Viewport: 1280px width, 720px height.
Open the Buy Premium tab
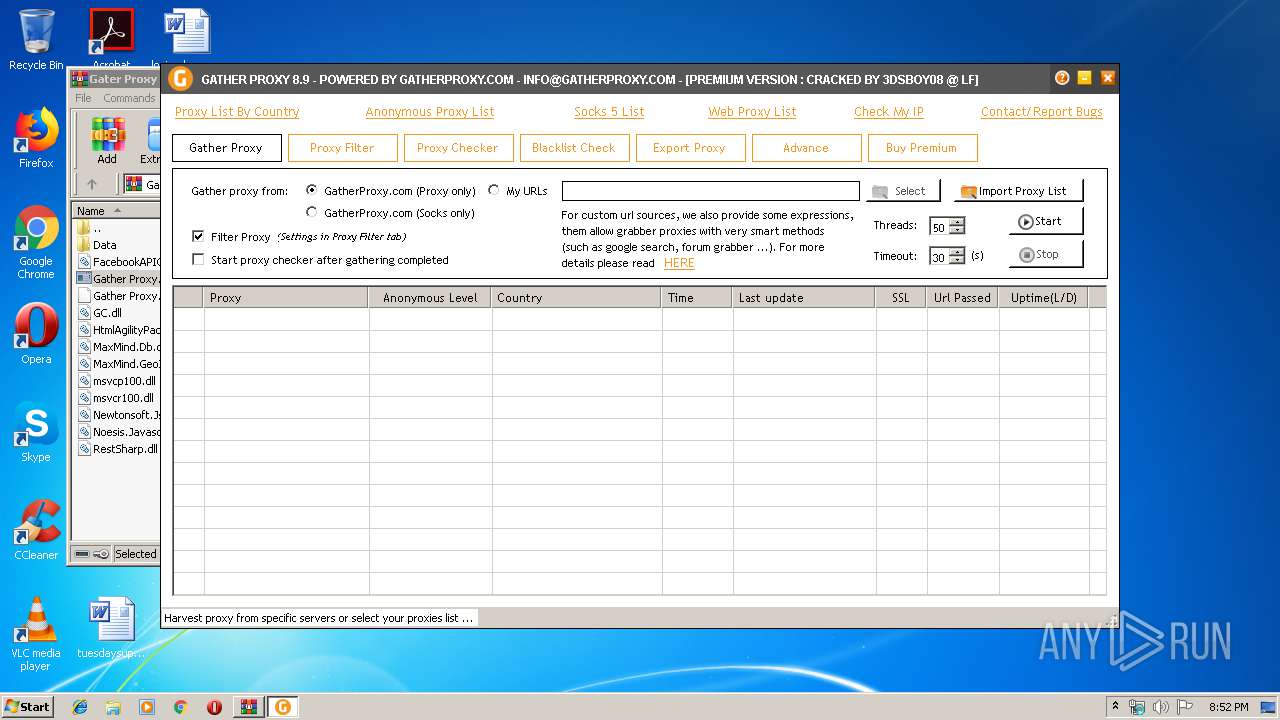click(922, 148)
